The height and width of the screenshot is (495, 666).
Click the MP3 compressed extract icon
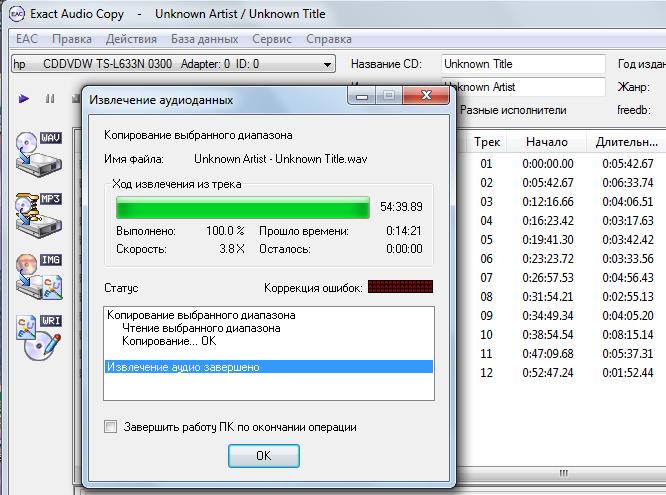39,215
